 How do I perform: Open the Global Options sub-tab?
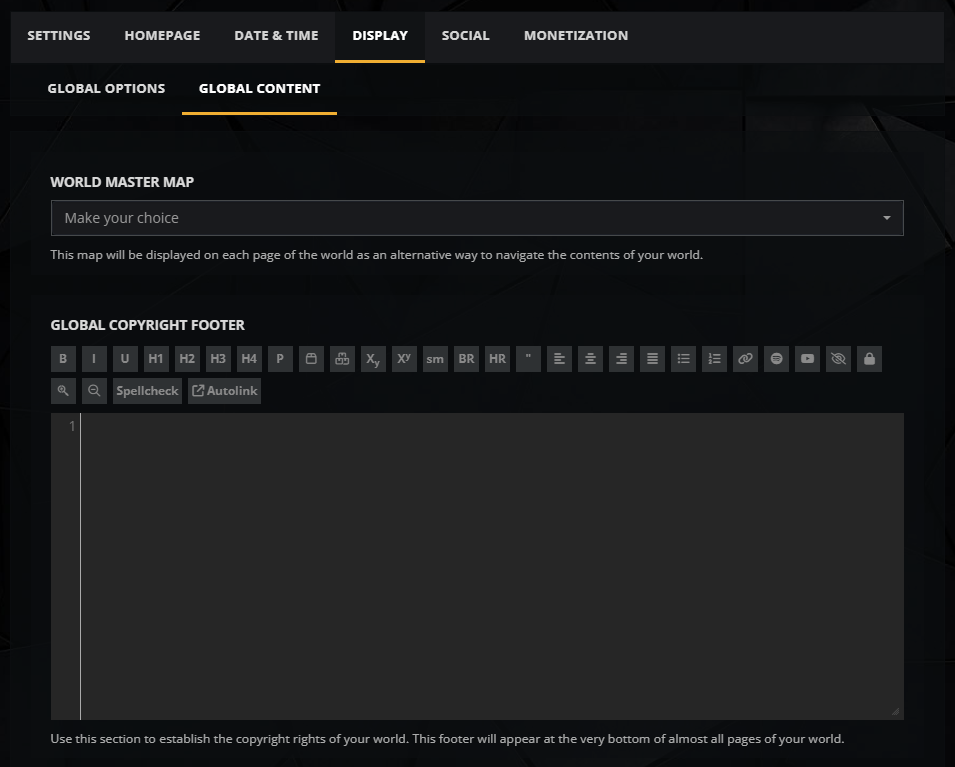click(107, 89)
